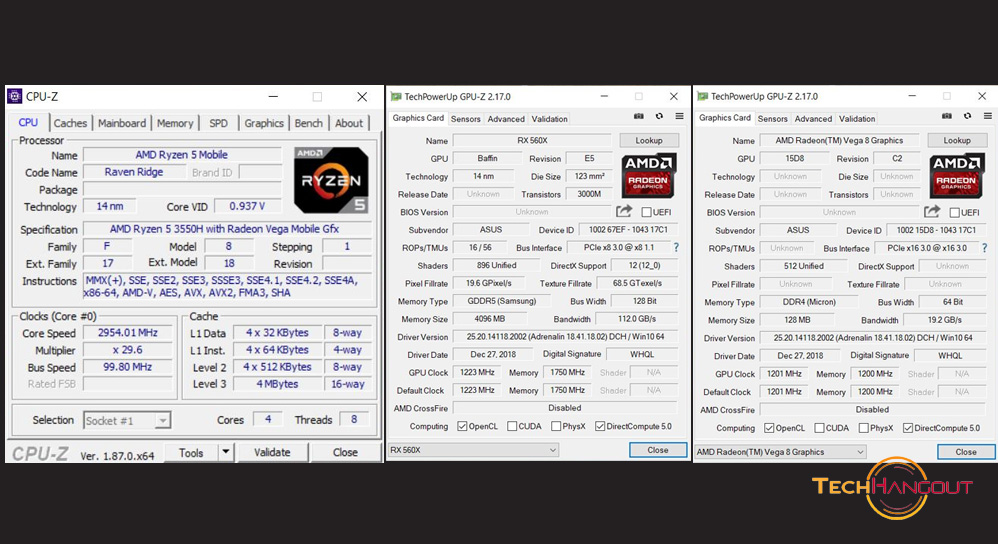Switch to the Mainboard tab in CPU-Z

coord(122,123)
